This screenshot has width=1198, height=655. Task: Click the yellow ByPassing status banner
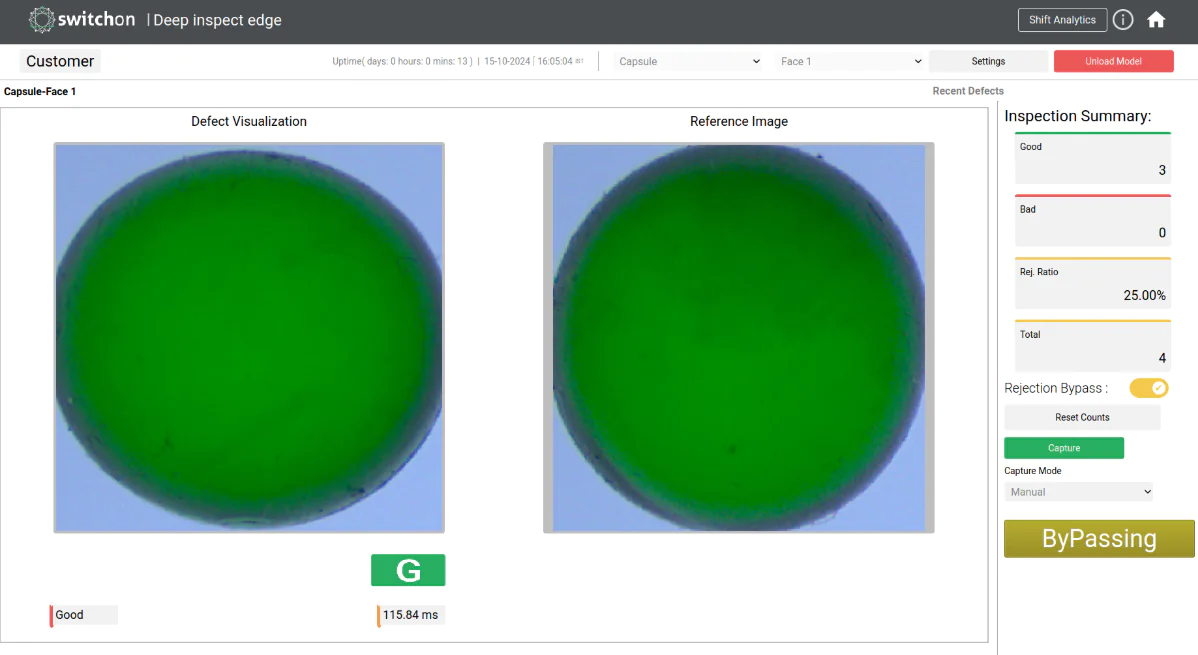click(1098, 538)
